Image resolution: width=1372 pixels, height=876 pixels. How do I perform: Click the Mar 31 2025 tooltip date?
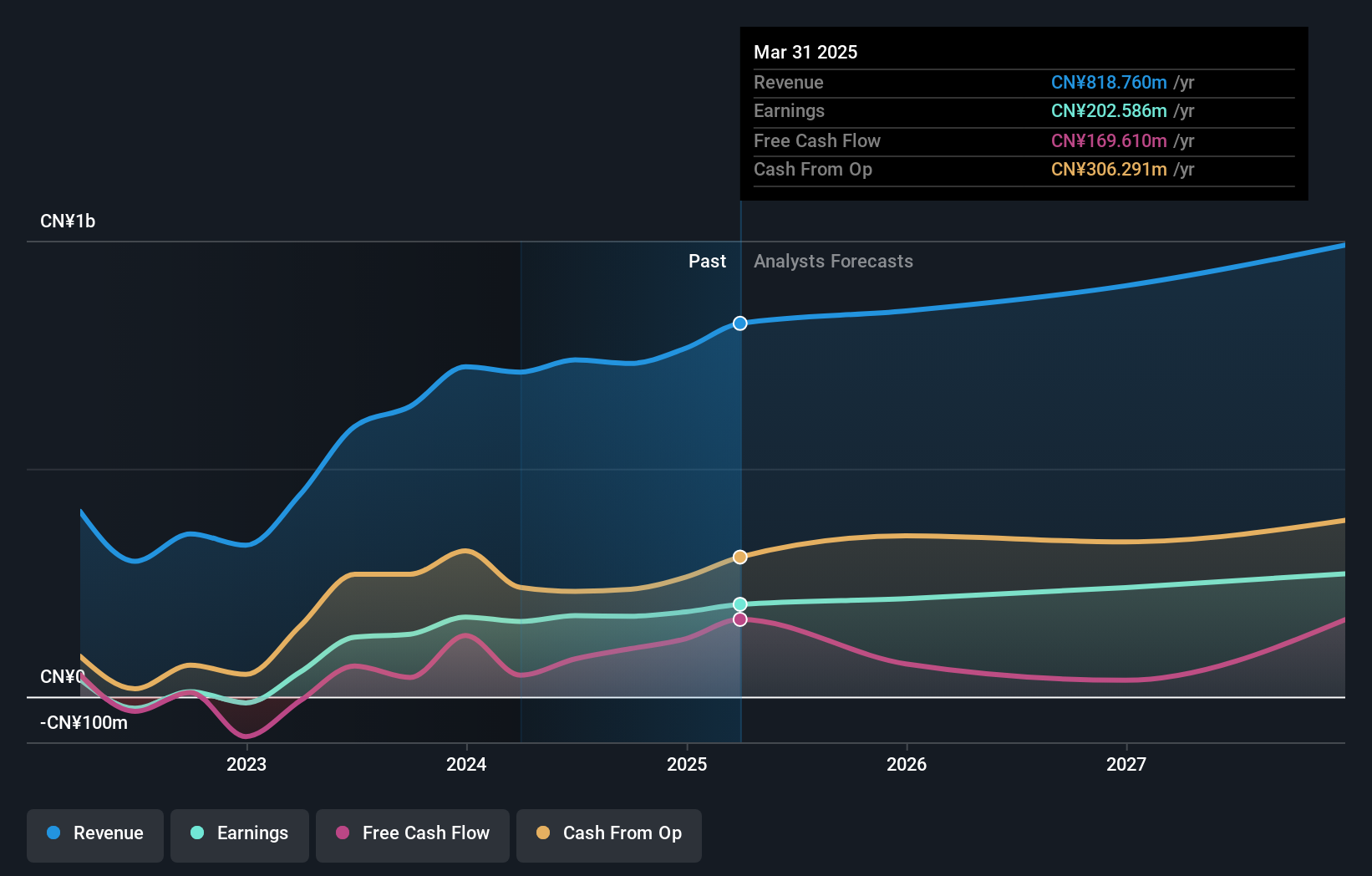pyautogui.click(x=805, y=52)
